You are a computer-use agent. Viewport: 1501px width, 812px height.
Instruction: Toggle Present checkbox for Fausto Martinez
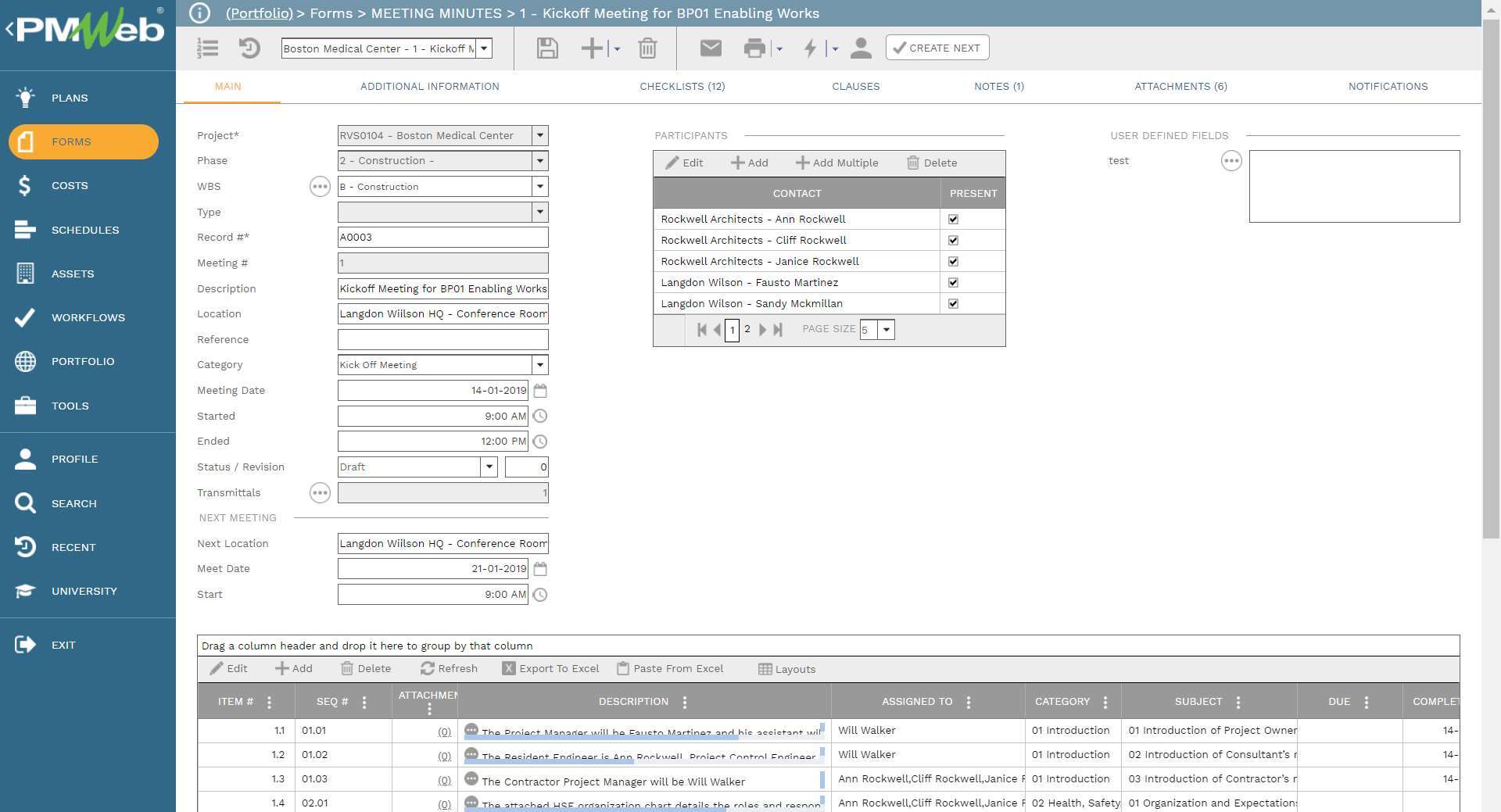point(953,283)
